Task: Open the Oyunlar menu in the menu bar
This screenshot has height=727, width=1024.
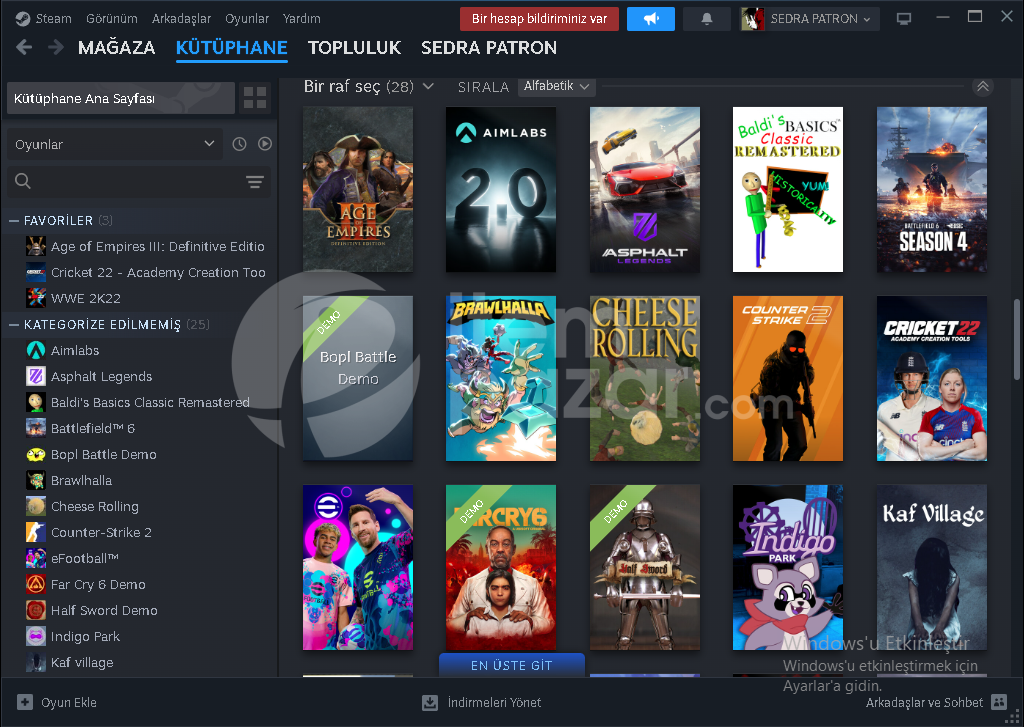Action: (247, 19)
